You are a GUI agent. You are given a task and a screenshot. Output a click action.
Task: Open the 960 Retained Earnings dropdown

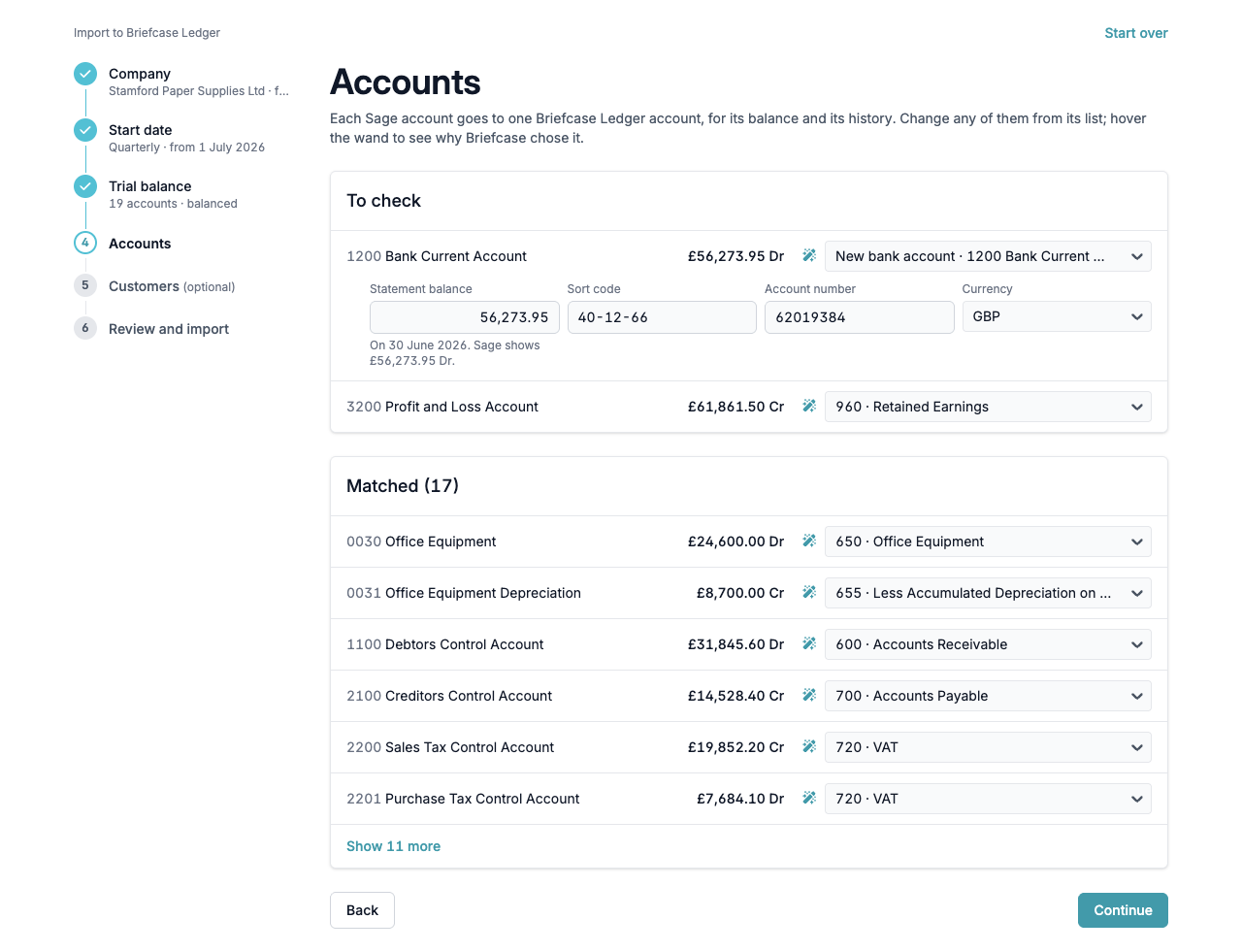click(x=988, y=407)
